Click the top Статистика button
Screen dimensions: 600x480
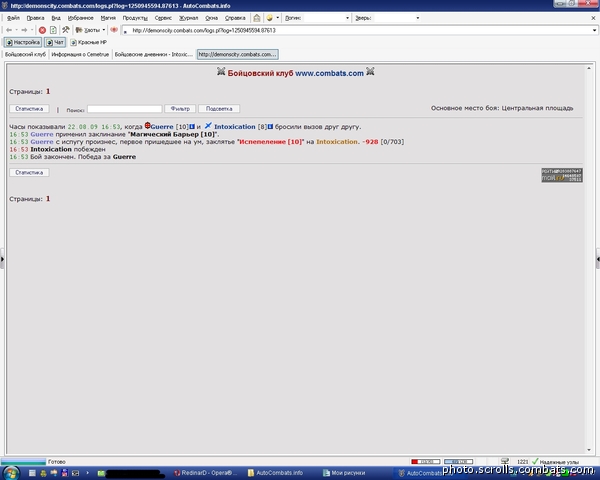pos(29,109)
